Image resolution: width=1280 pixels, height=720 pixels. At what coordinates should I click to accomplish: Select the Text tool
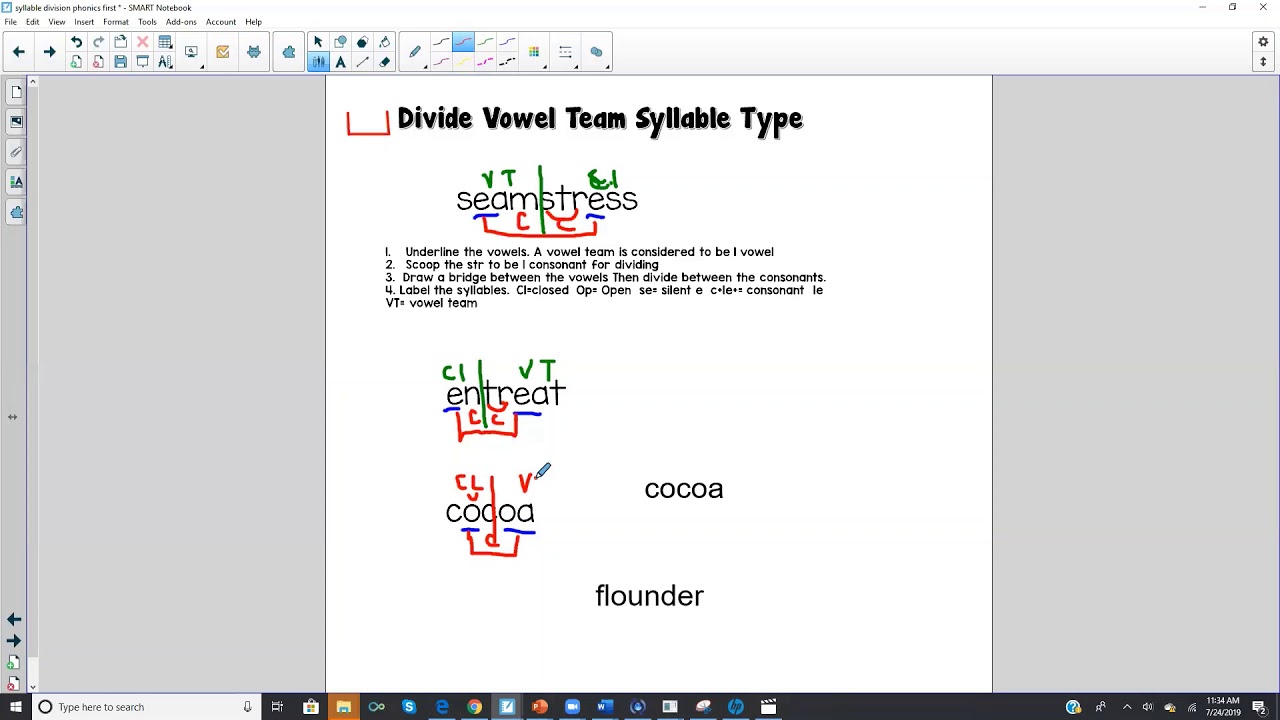coord(340,62)
